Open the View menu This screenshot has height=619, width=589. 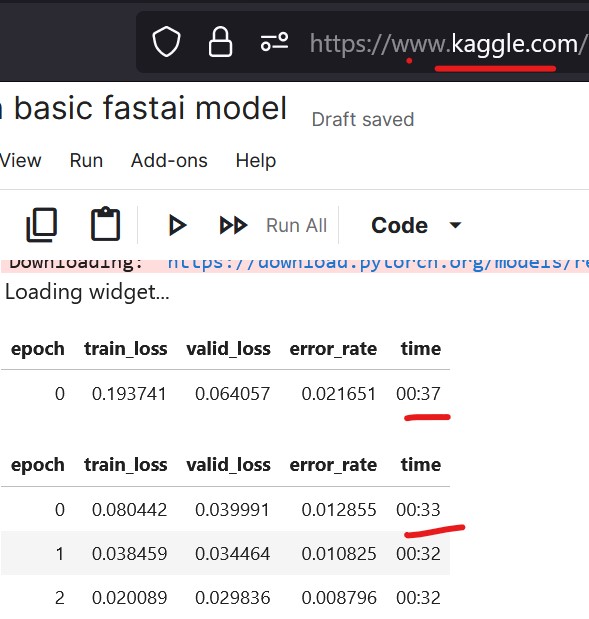coord(21,161)
